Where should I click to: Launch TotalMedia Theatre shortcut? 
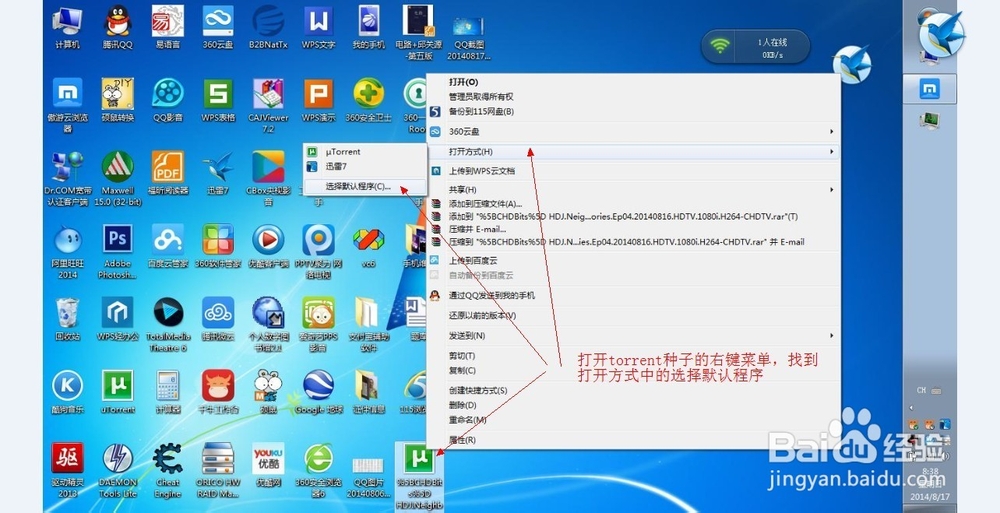click(168, 324)
